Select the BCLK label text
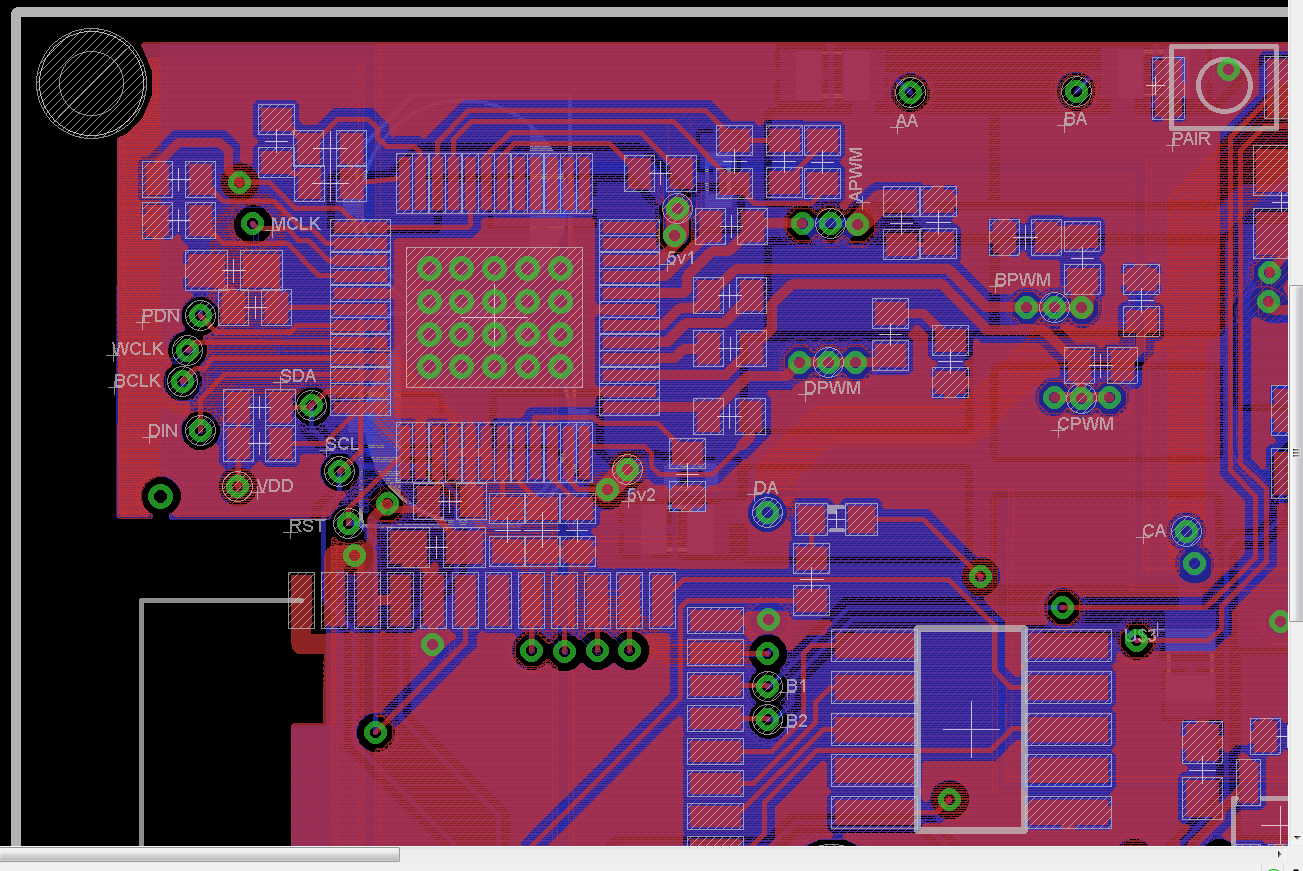 coord(137,381)
